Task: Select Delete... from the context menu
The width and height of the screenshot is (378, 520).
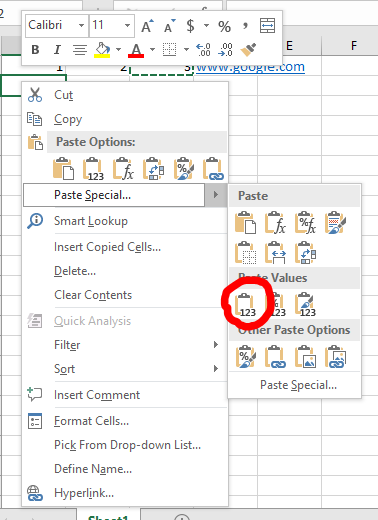Action: (75, 271)
